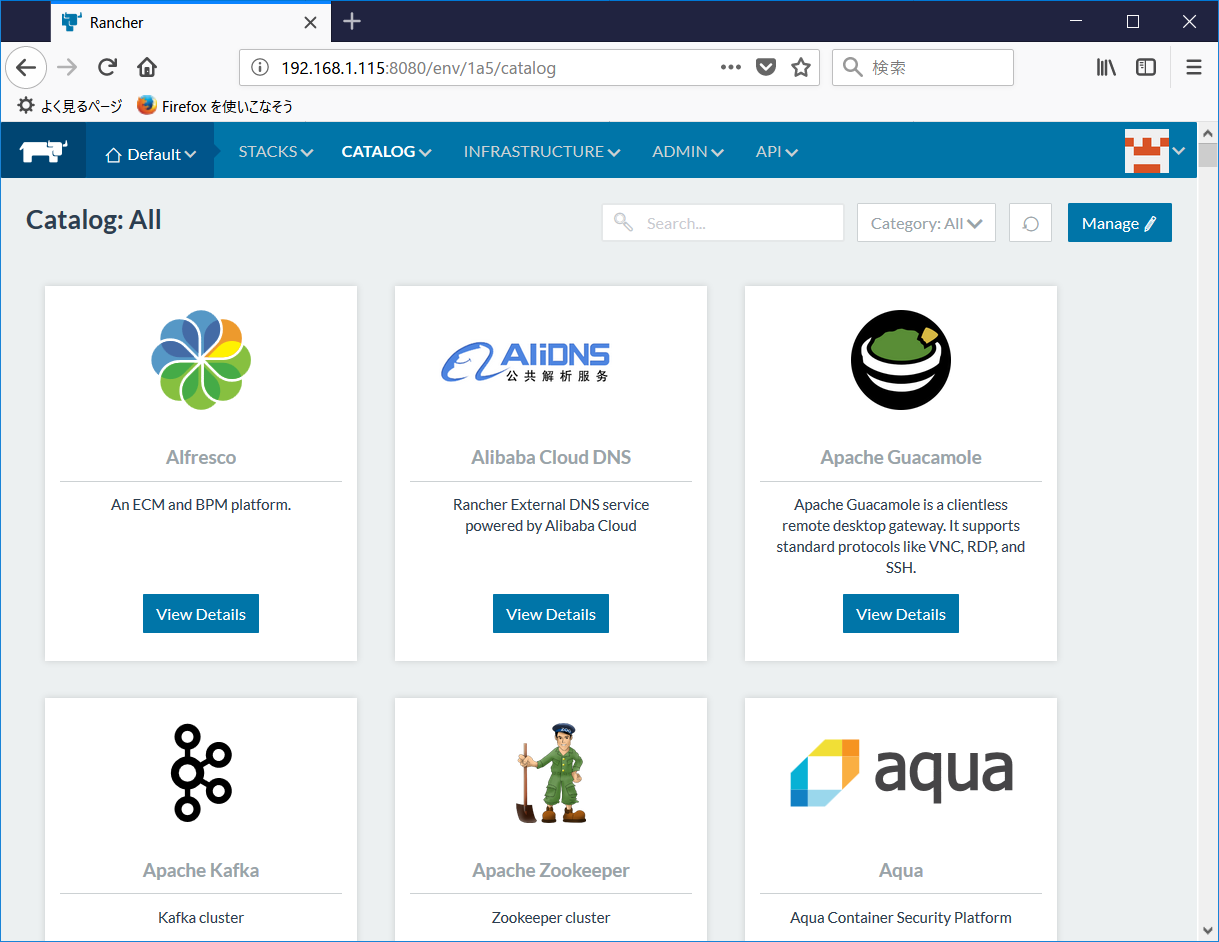Open the よく見るページ bookmark
The image size is (1219, 942).
tap(70, 106)
